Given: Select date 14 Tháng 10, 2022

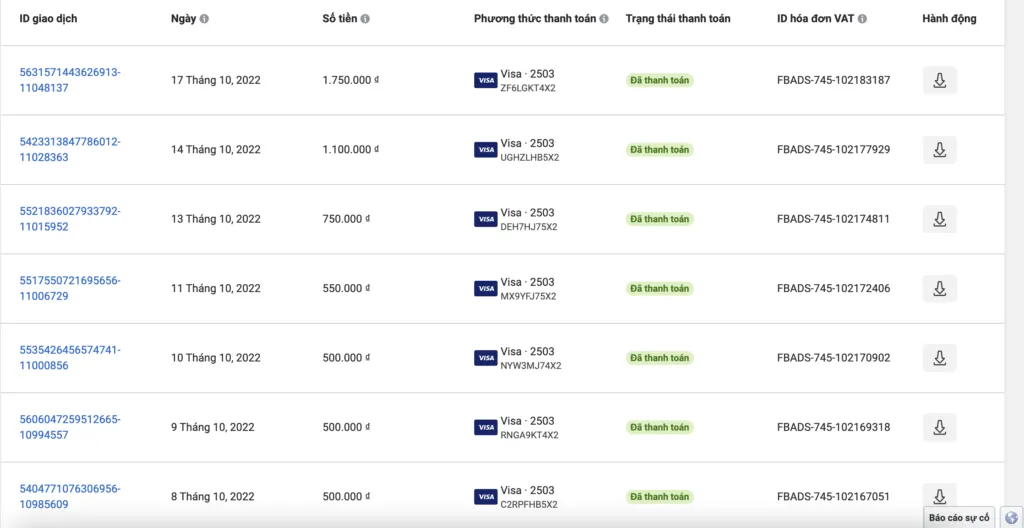Looking at the screenshot, I should [x=216, y=150].
